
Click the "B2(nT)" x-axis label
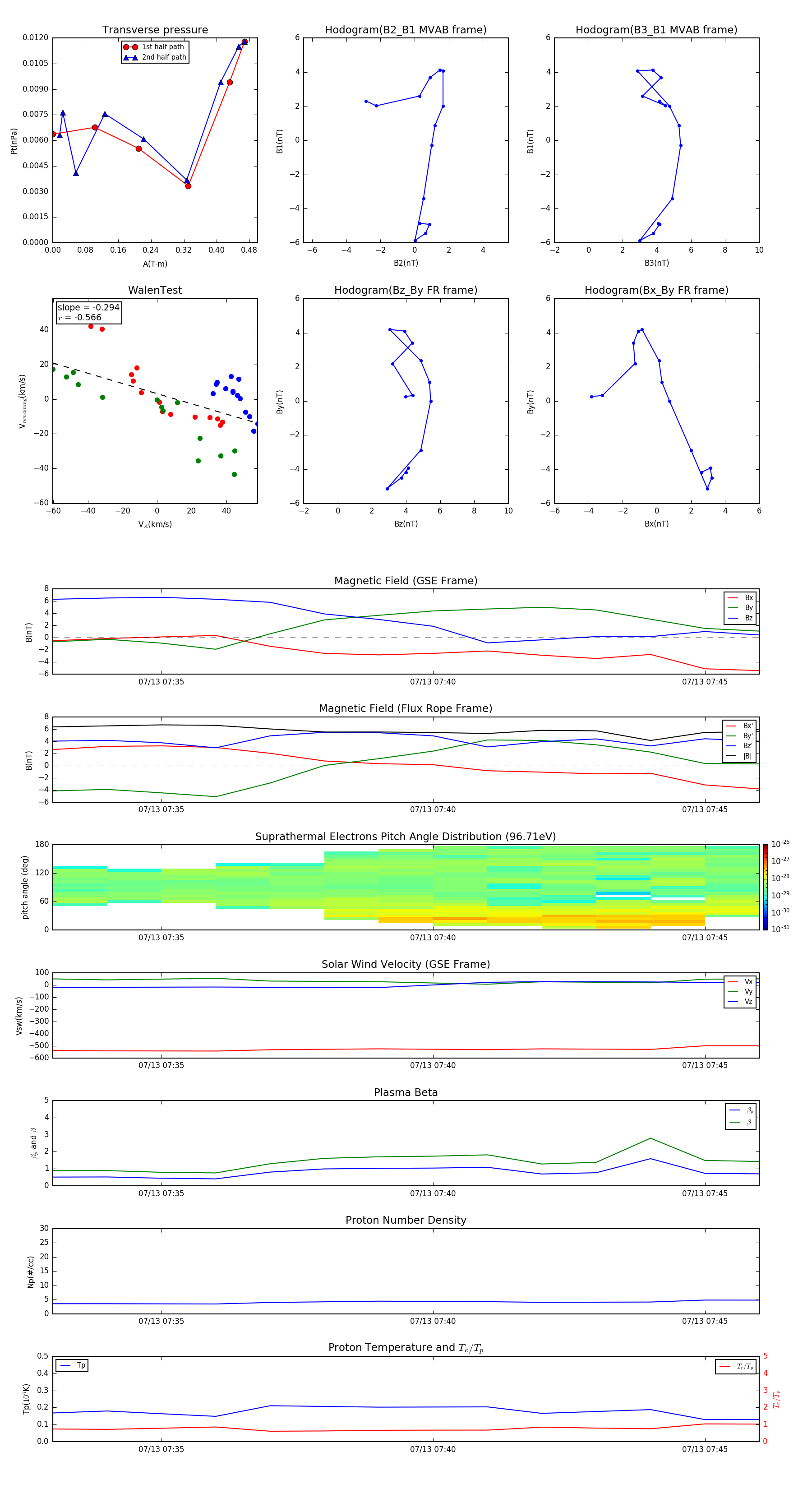(x=406, y=263)
